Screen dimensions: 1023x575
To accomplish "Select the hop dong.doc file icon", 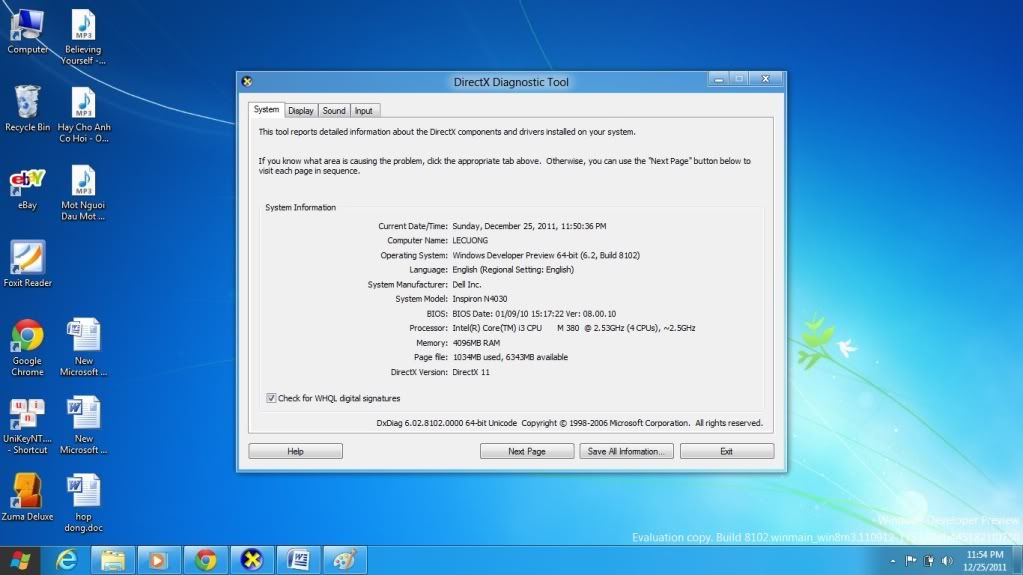I will [83, 503].
